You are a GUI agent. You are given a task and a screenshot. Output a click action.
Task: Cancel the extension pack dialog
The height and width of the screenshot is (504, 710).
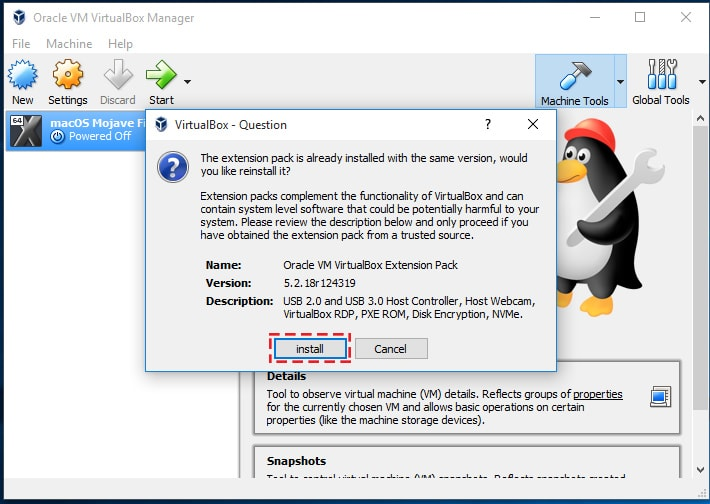click(x=390, y=349)
